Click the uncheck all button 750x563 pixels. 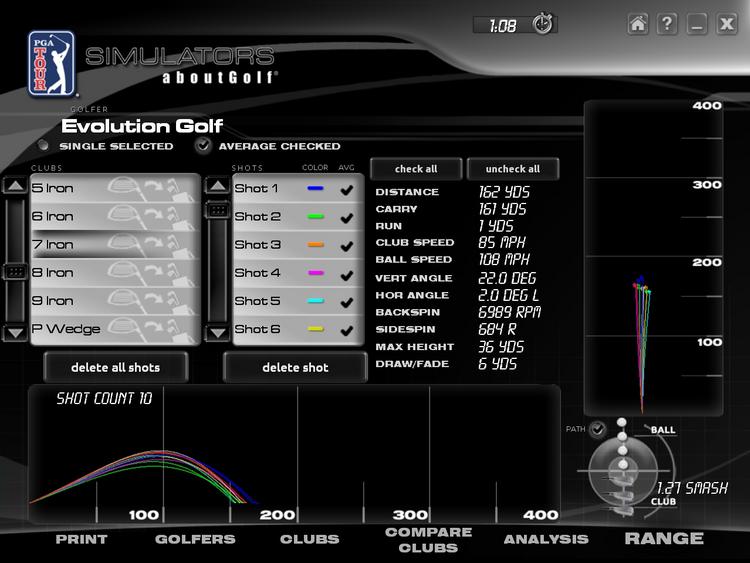(512, 169)
